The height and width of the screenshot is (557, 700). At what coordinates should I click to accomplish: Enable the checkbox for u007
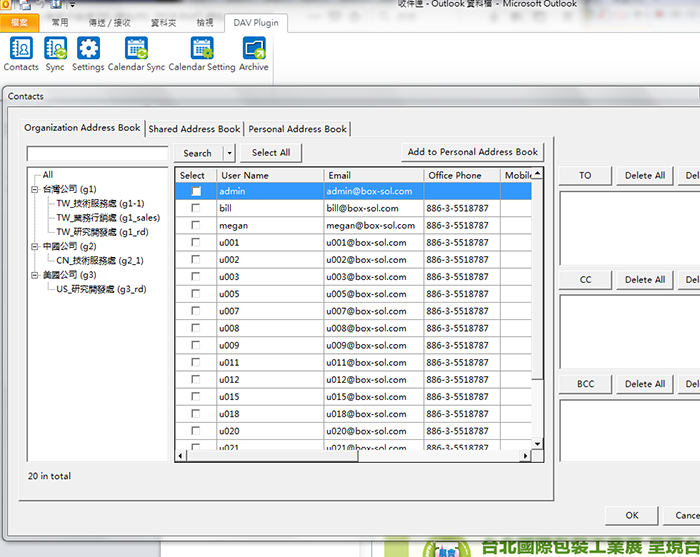tap(196, 311)
